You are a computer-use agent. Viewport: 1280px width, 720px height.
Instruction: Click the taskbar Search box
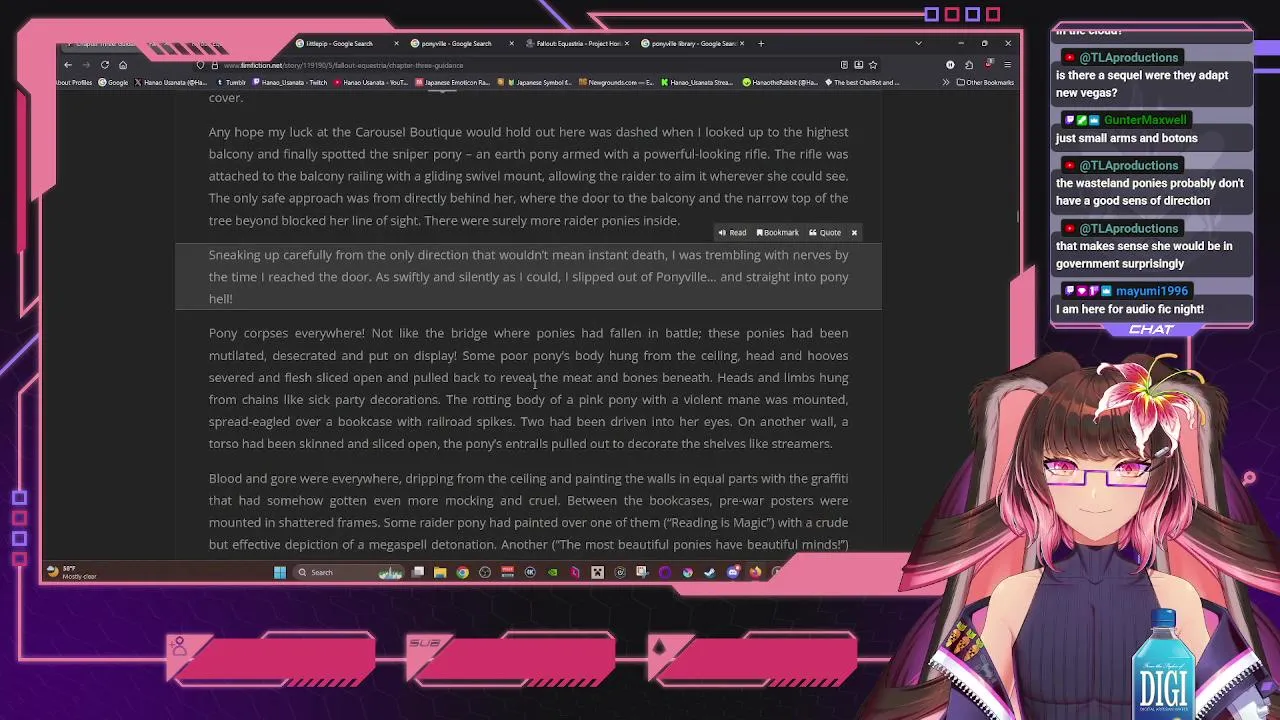[x=347, y=572]
